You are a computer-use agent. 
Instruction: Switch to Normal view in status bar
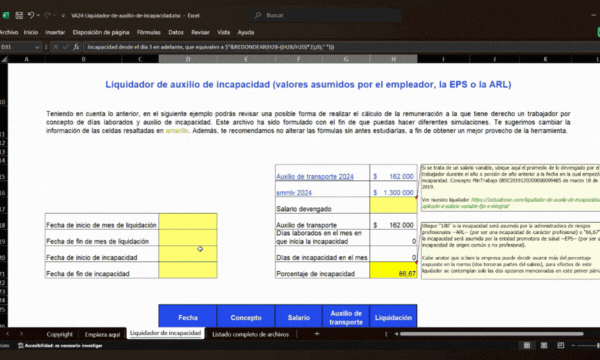527,345
